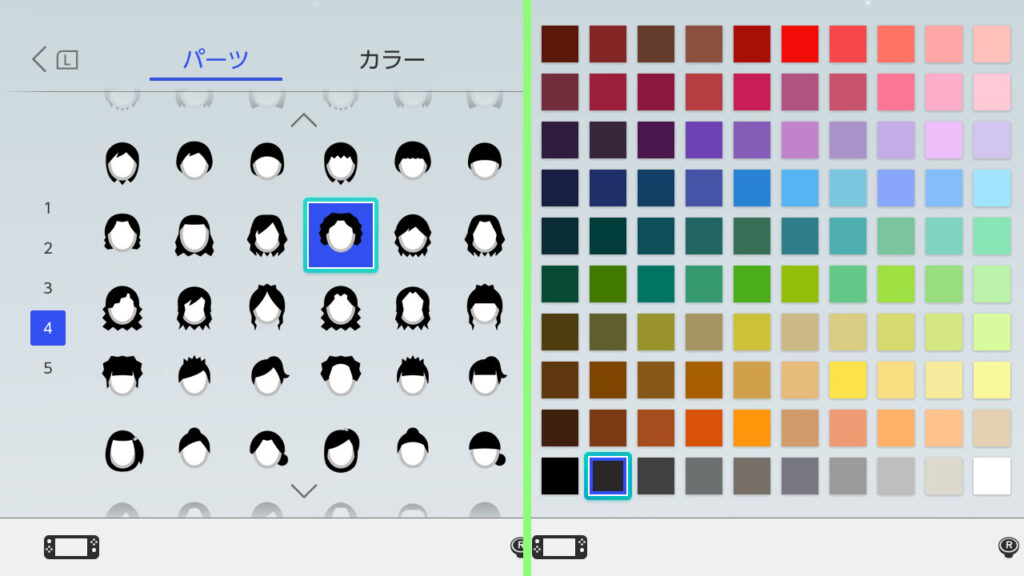Jump to hairstyle page 5
Viewport: 1024px width, 576px height.
pos(48,368)
